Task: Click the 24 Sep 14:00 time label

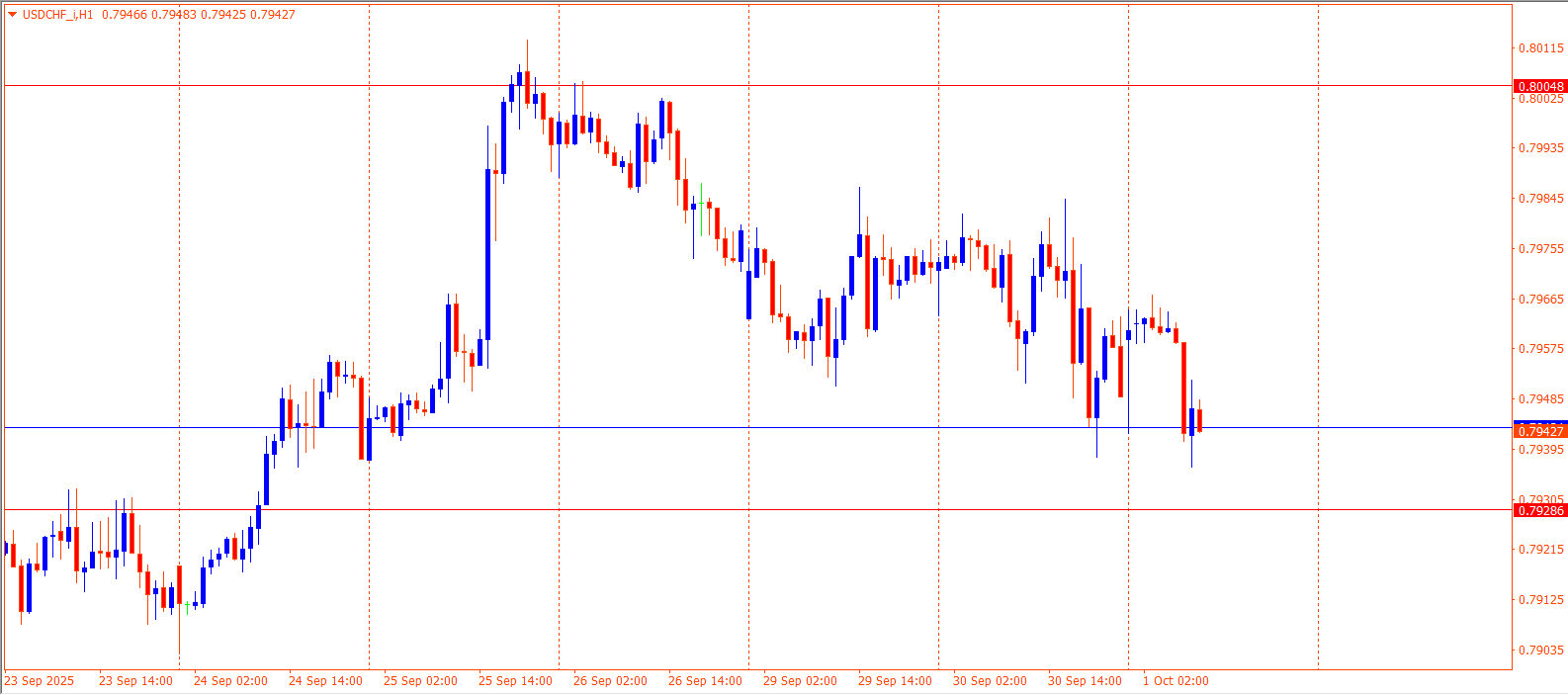Action: pos(325,681)
